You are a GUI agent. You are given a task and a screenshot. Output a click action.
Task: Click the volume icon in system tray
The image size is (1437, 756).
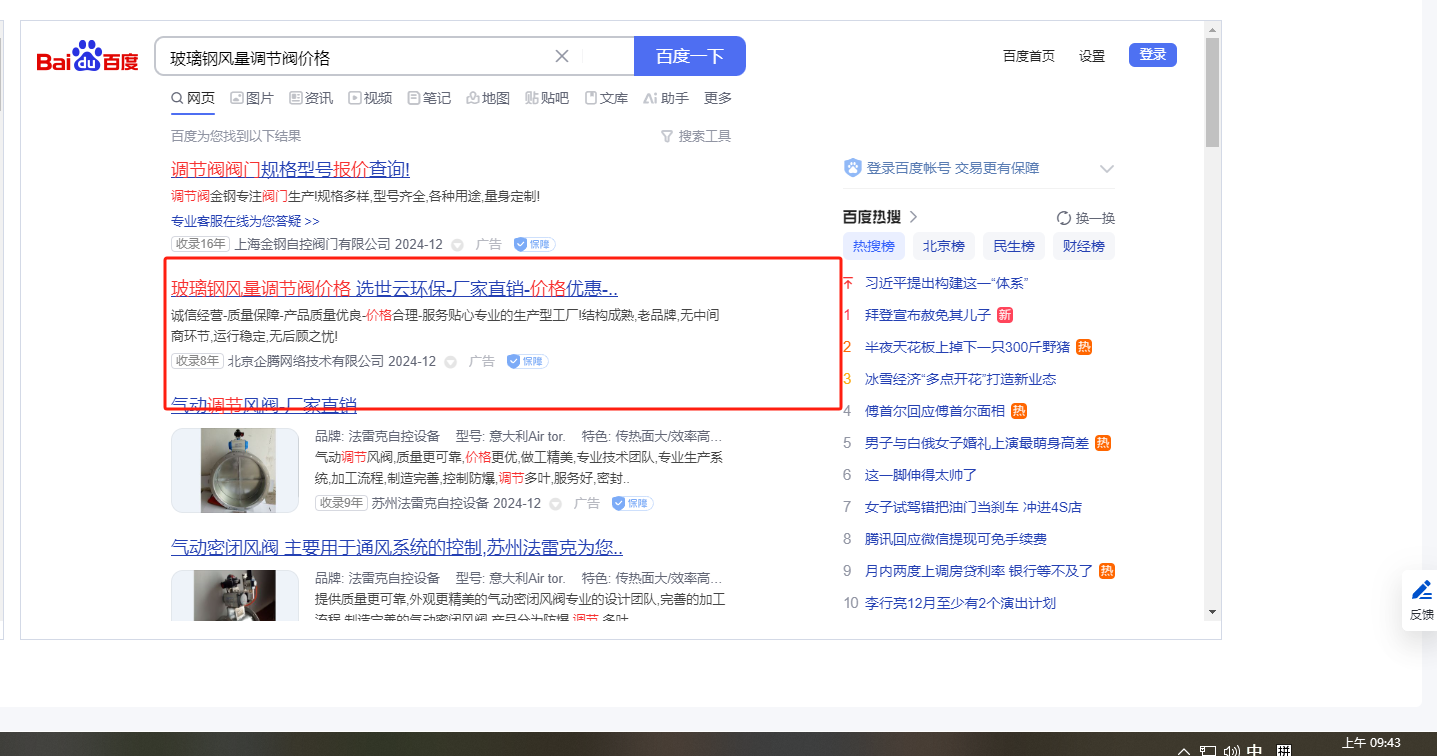[x=1231, y=750]
